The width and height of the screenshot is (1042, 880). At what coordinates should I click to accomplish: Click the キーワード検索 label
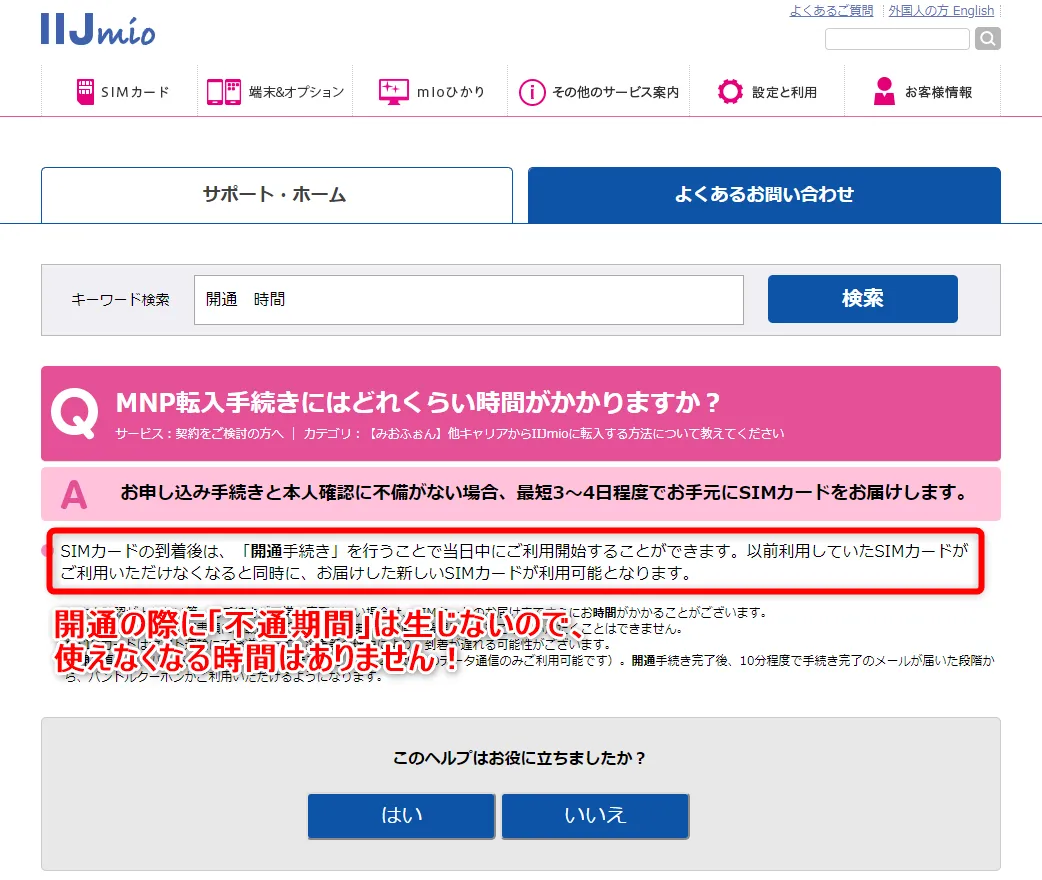120,300
